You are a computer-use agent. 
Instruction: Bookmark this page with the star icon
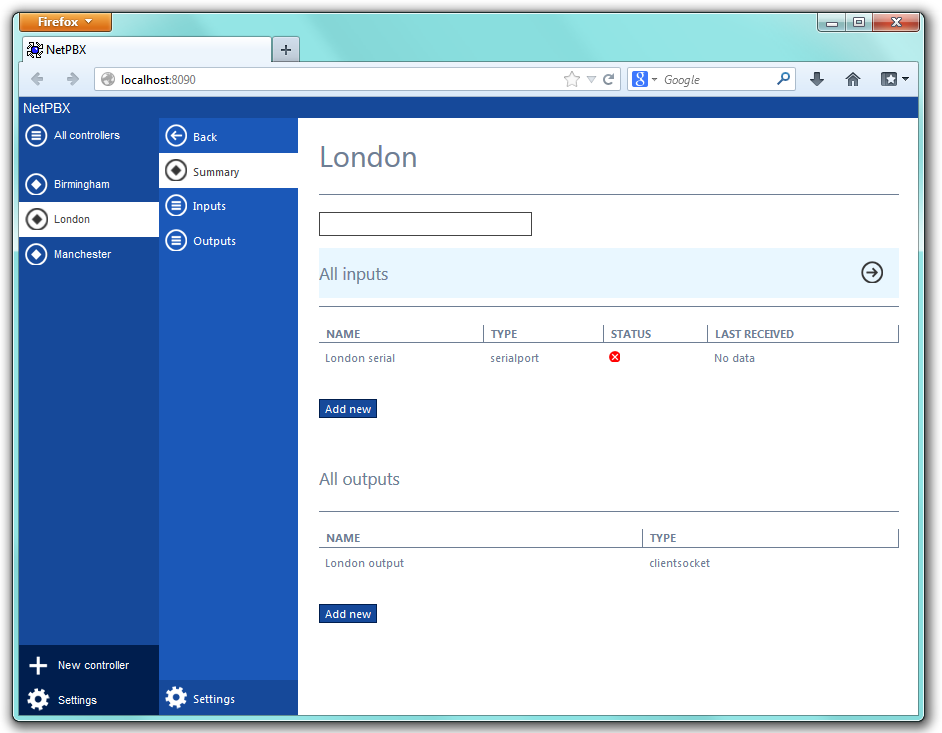pyautogui.click(x=571, y=79)
